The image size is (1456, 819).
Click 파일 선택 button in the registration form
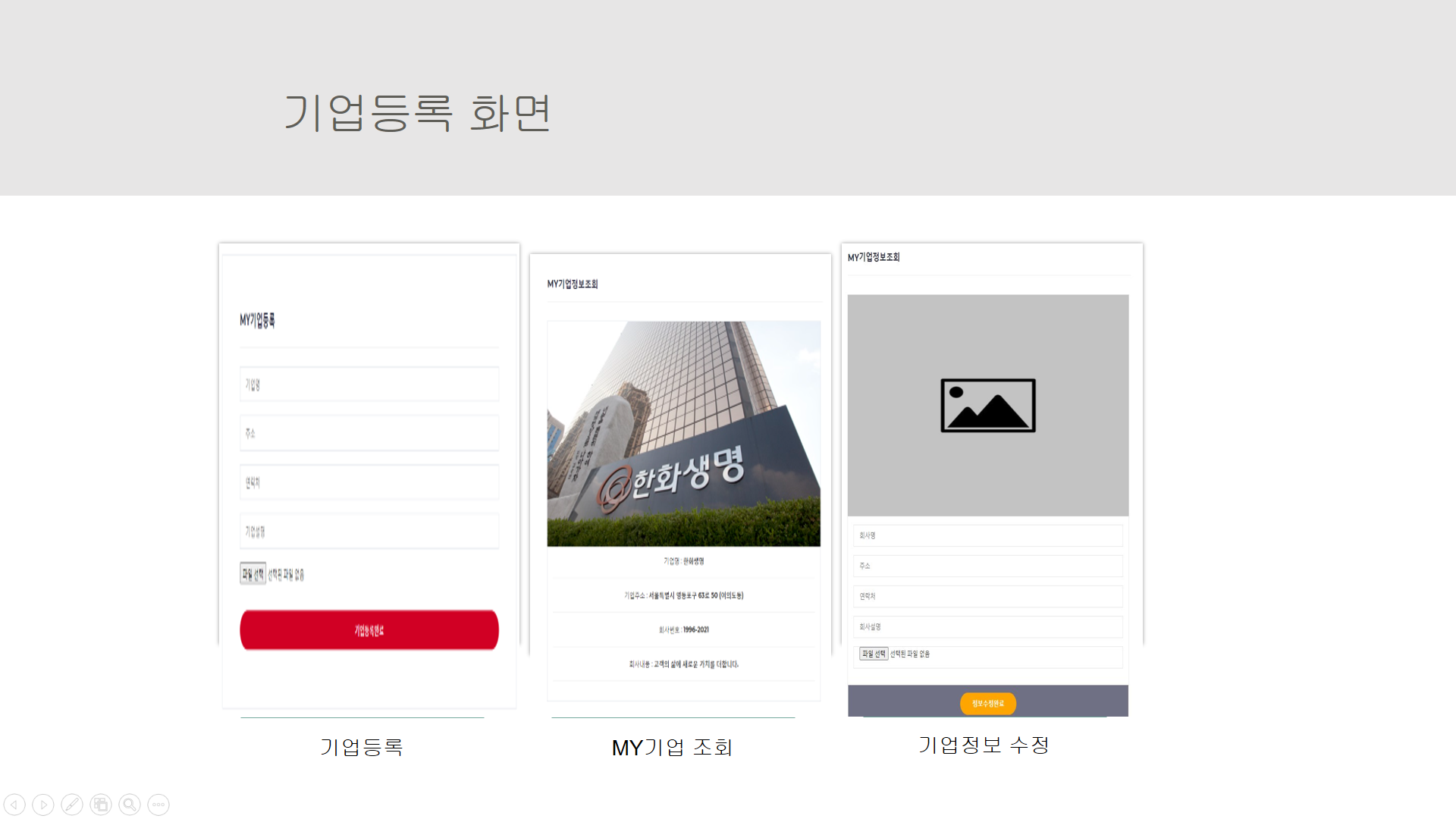(253, 574)
